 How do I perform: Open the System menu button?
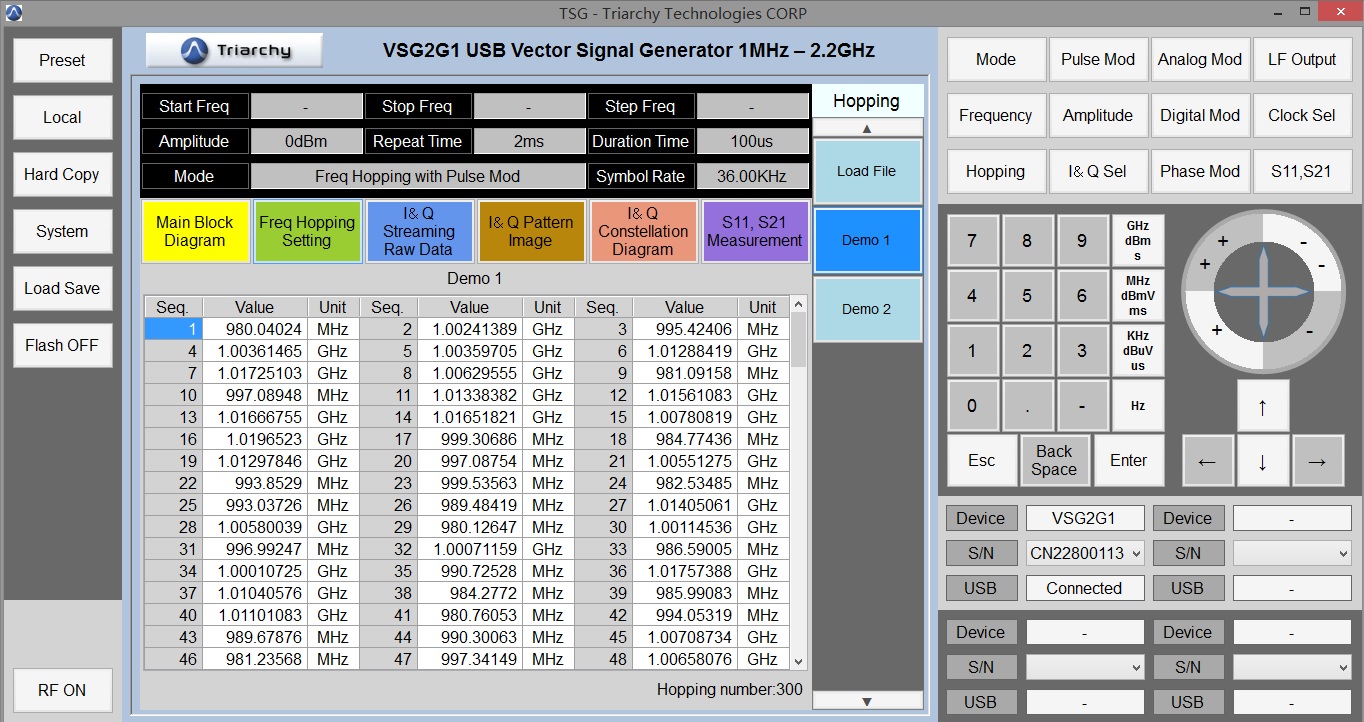(x=62, y=231)
